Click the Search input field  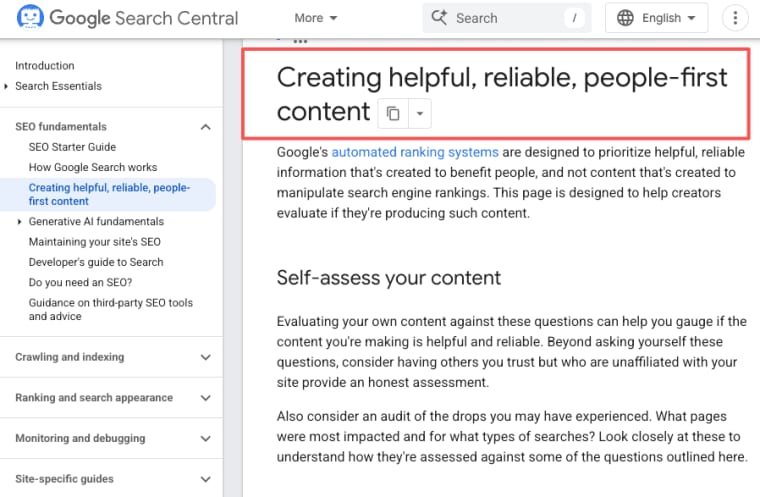coord(507,18)
